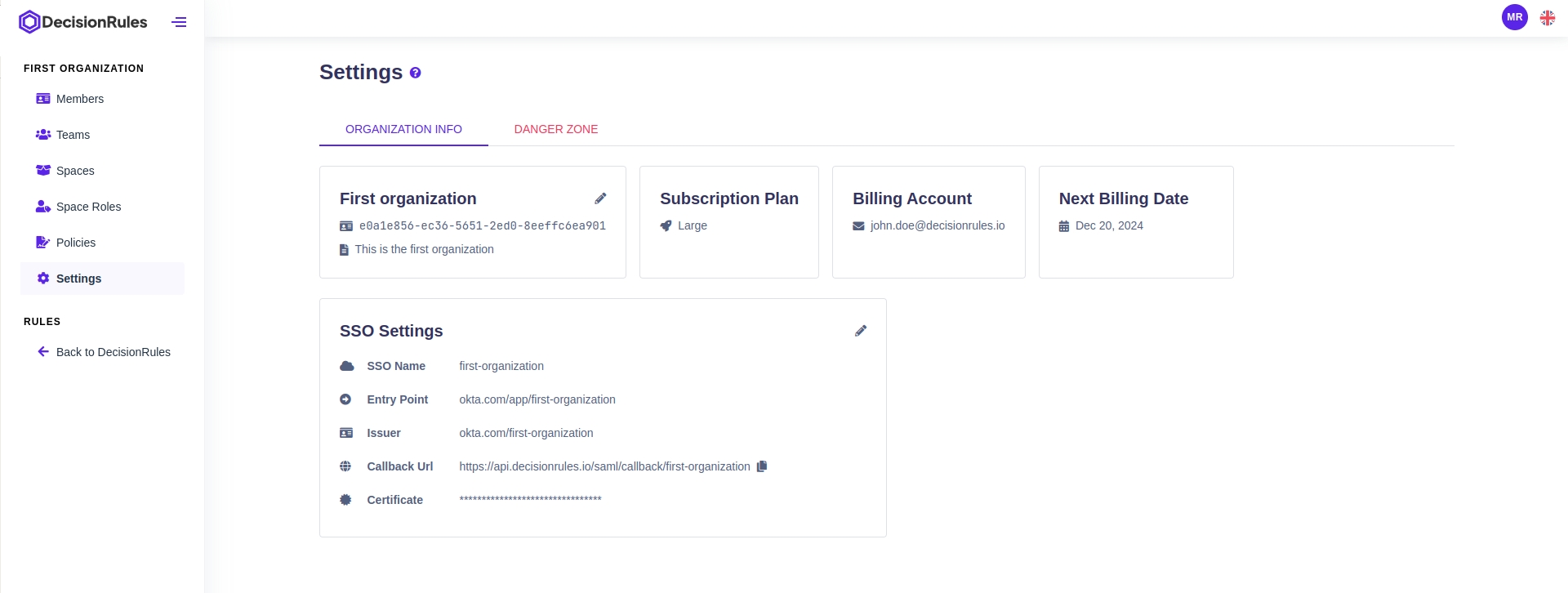This screenshot has width=1568, height=593.
Task: Click the masked Certificate value
Action: [x=530, y=499]
